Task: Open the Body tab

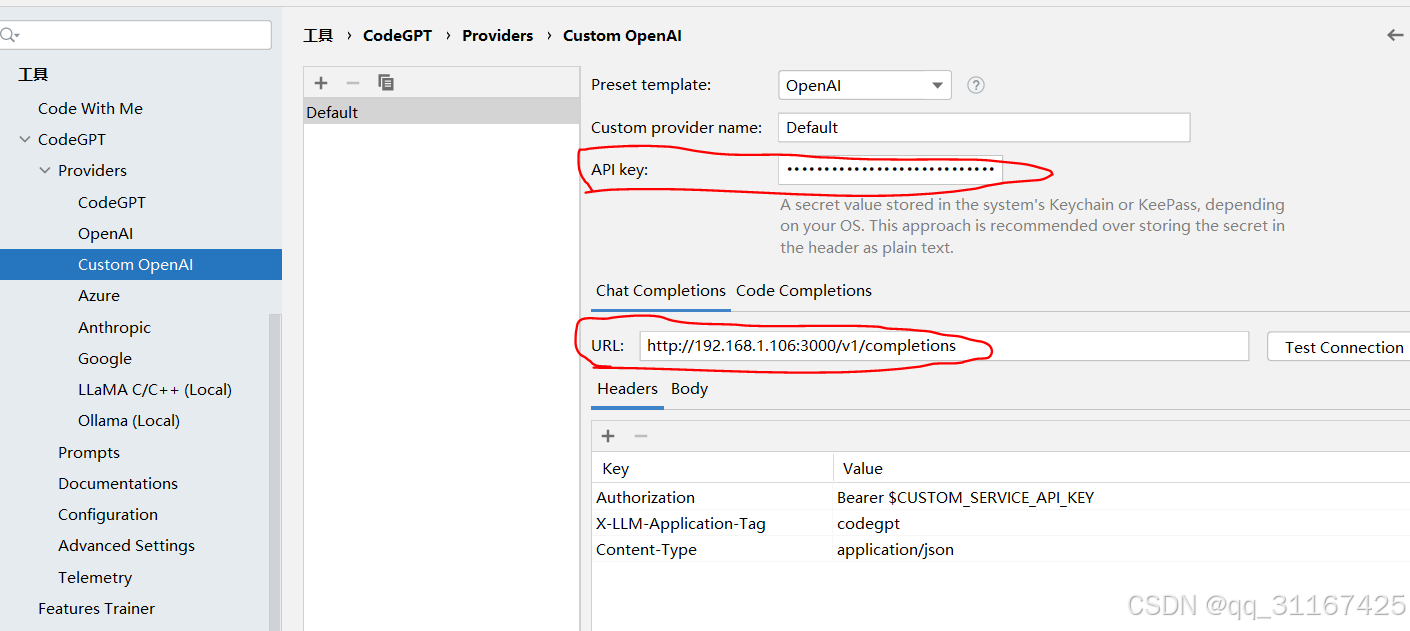Action: (x=689, y=389)
